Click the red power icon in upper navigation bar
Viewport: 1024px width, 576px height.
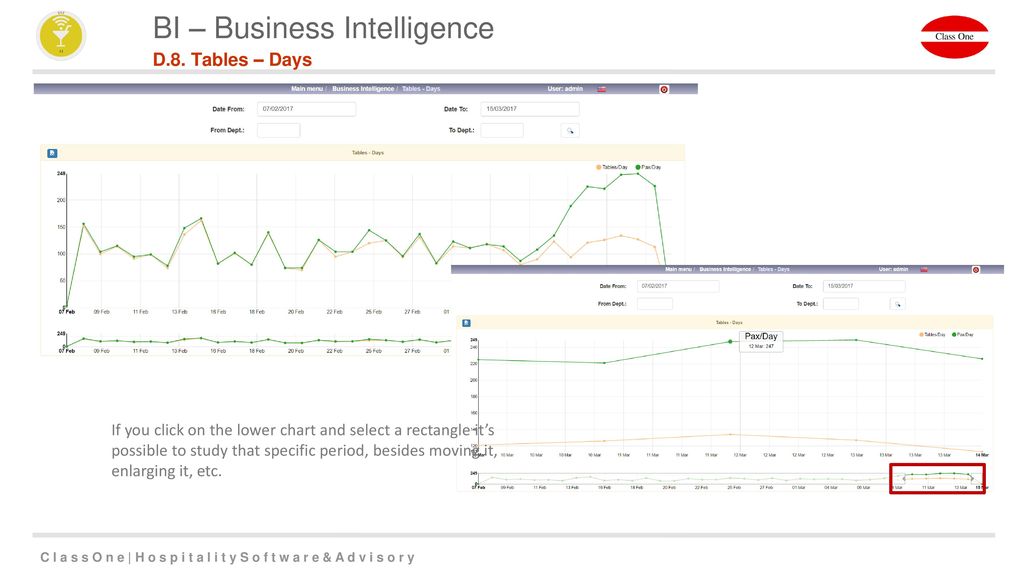click(664, 89)
